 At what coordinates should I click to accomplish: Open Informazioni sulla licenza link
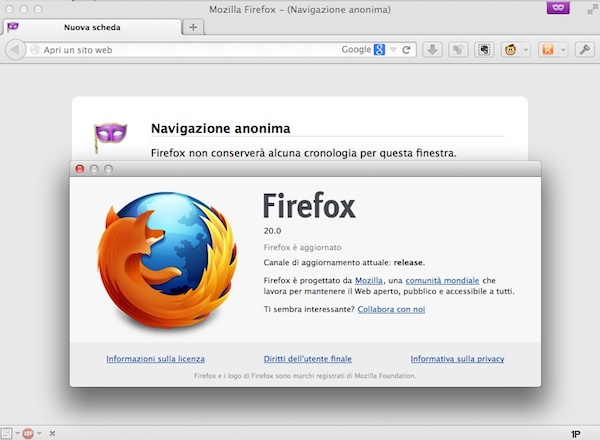155,359
